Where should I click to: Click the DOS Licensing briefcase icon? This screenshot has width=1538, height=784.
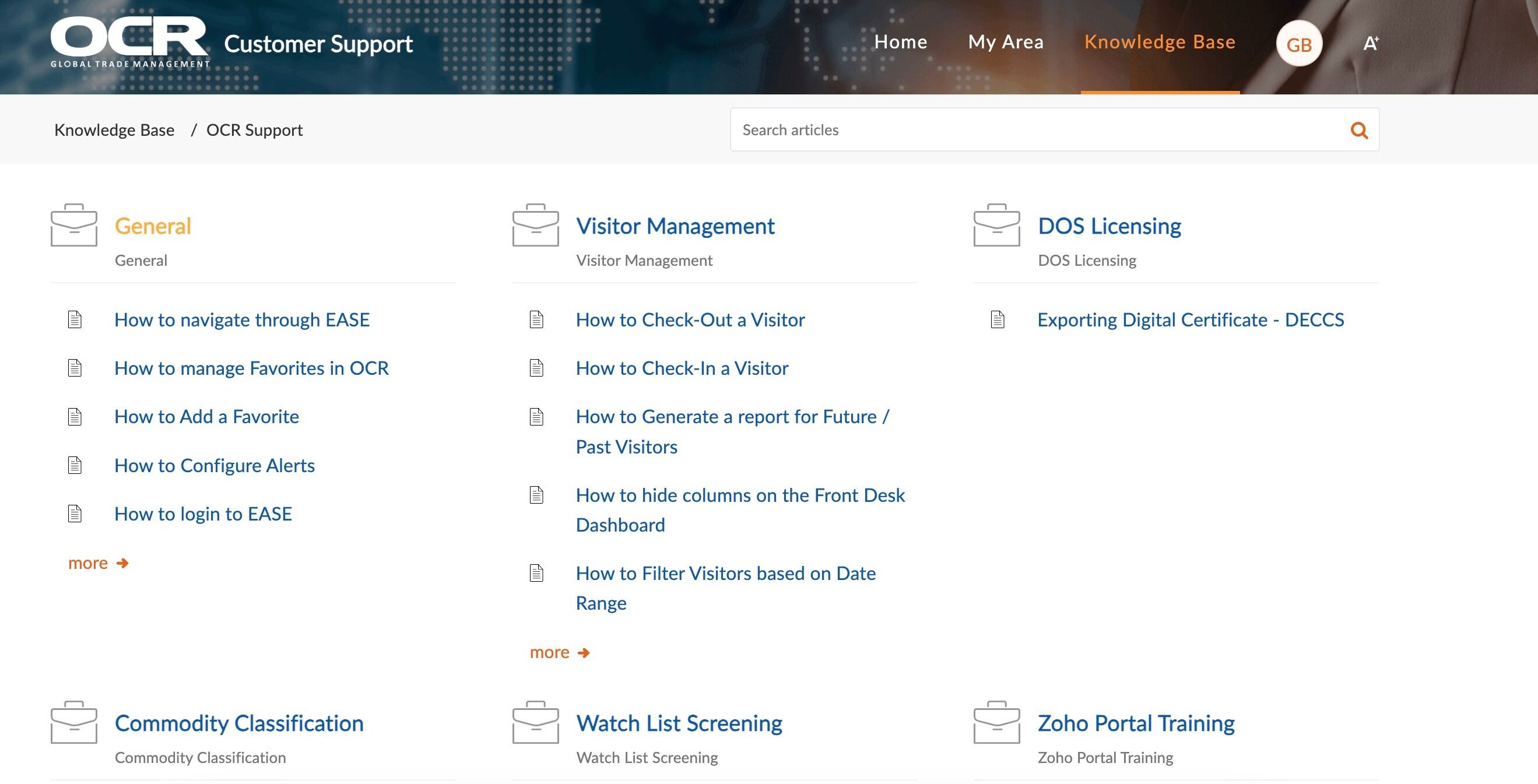pos(997,225)
